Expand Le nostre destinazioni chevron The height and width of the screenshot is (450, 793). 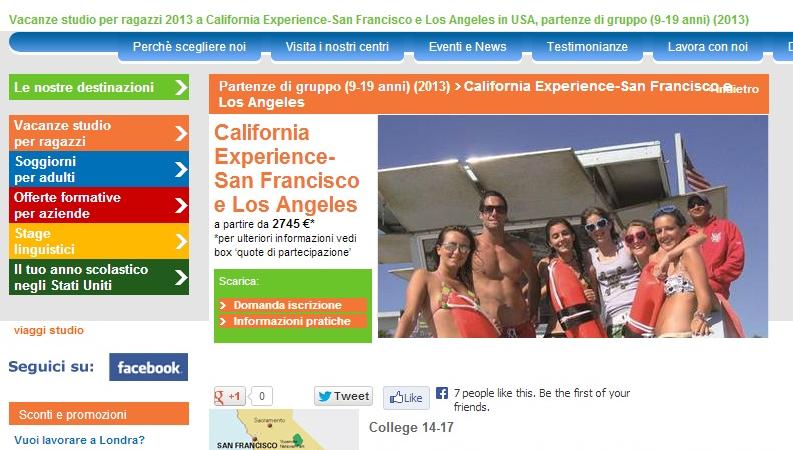[x=181, y=87]
